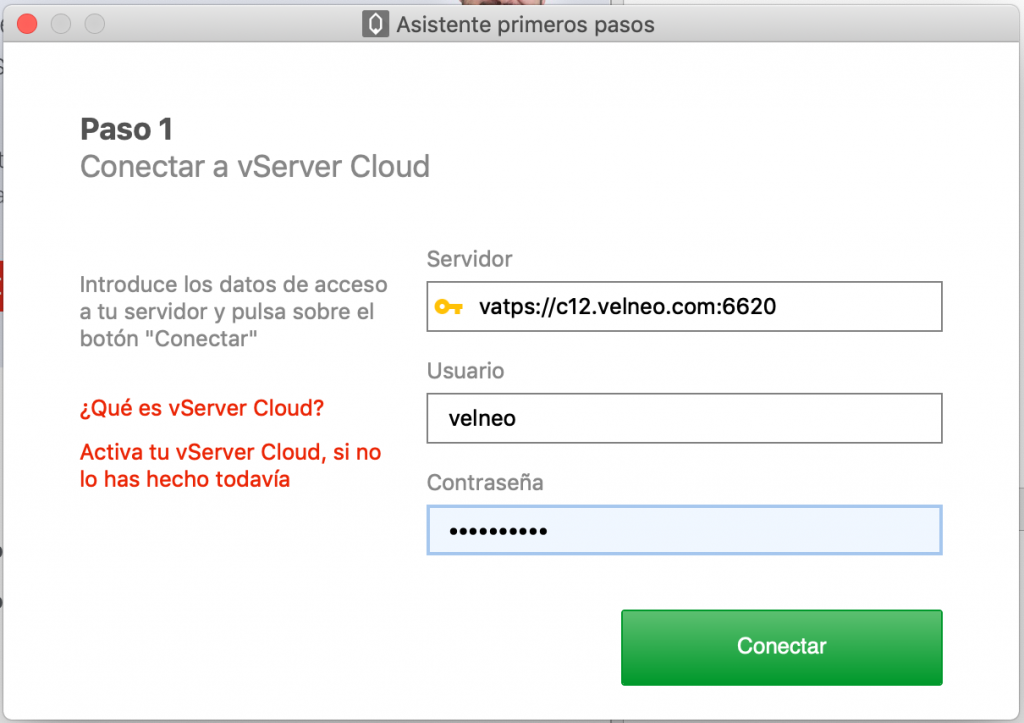Select the Usuario field containing velneo
Screen dimensions: 1024x723
(684, 418)
